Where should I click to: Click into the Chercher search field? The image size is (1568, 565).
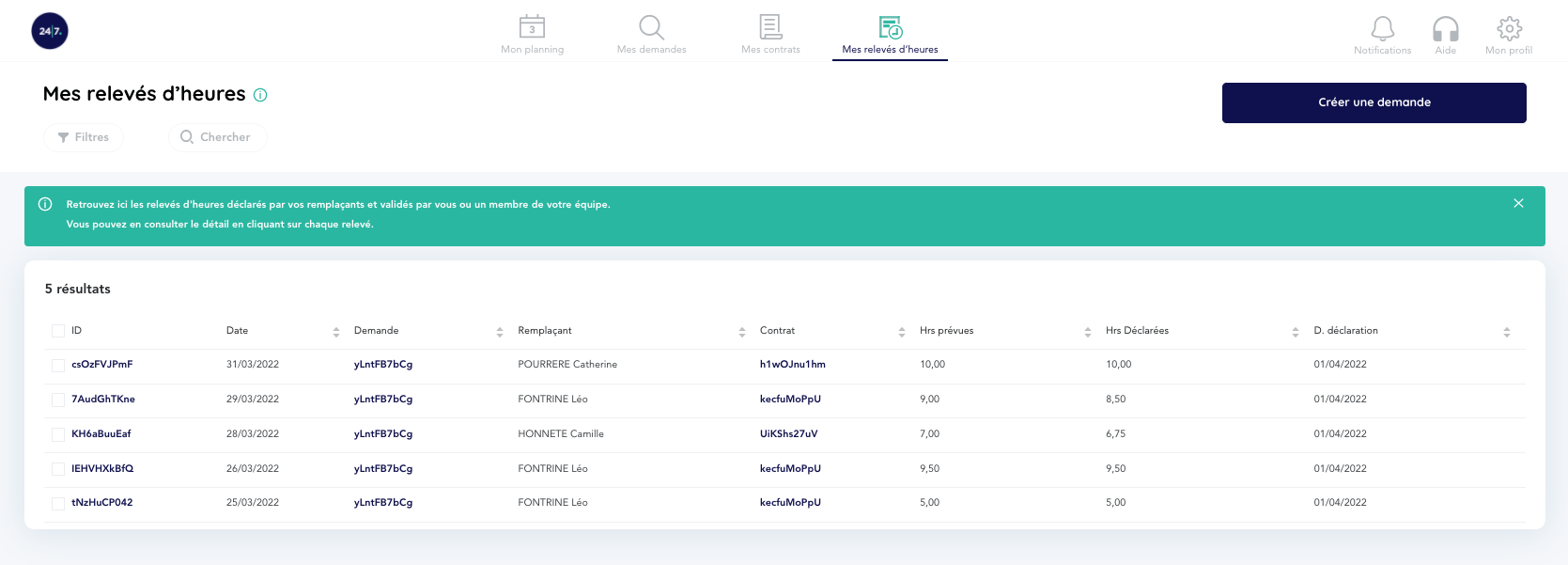point(218,137)
